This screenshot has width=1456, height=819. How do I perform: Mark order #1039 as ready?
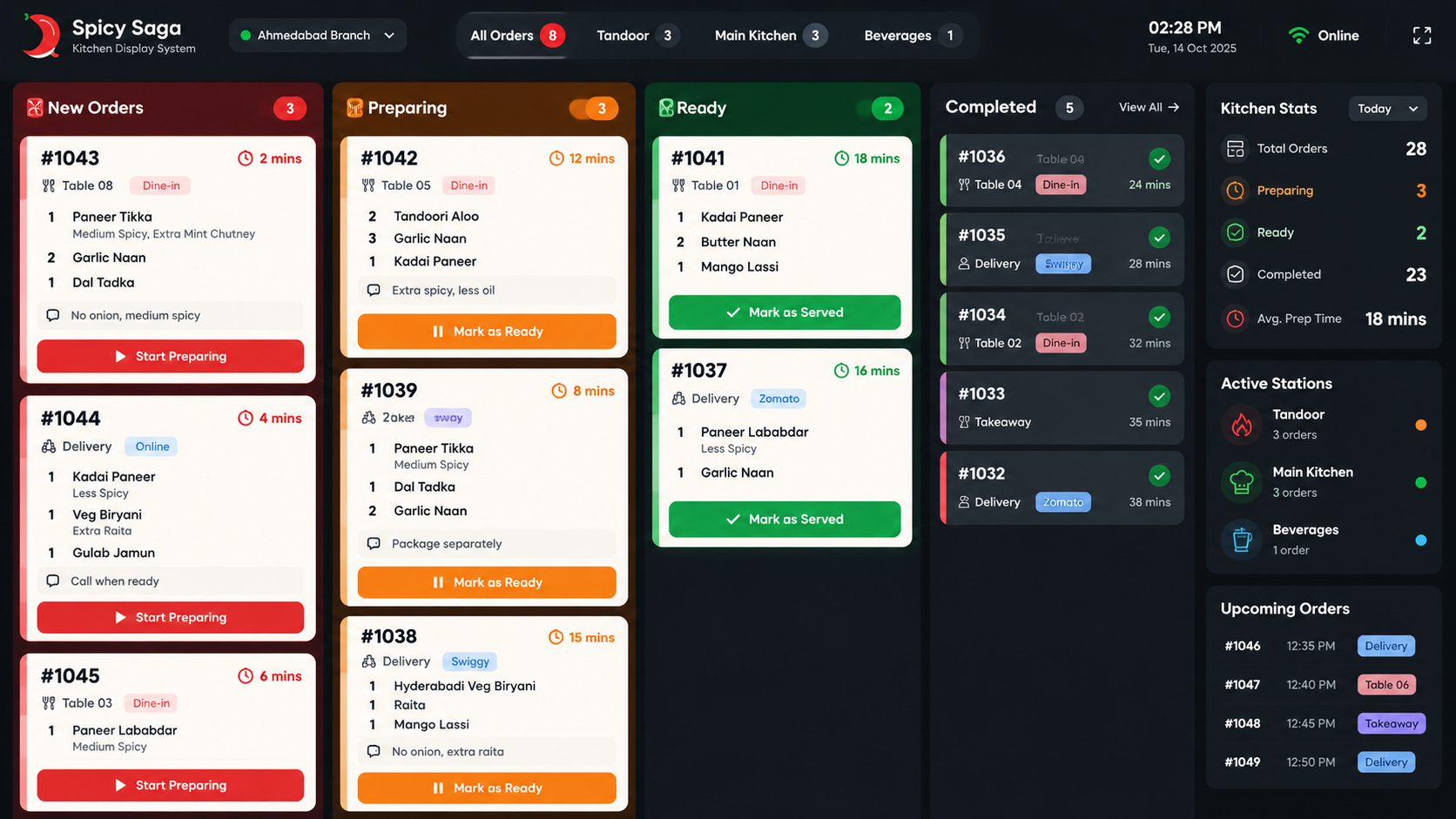tap(487, 582)
